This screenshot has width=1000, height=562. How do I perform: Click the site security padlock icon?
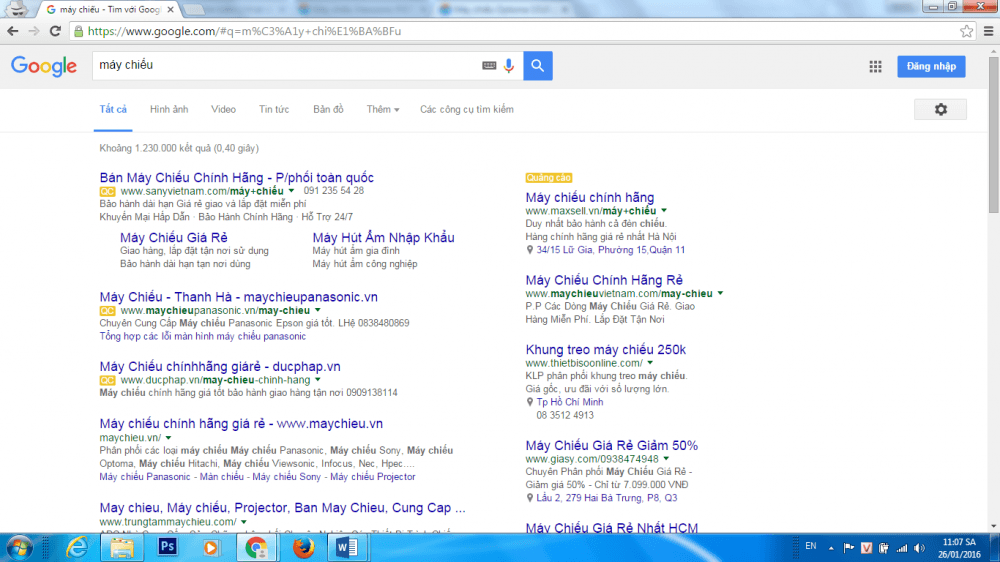(x=78, y=31)
